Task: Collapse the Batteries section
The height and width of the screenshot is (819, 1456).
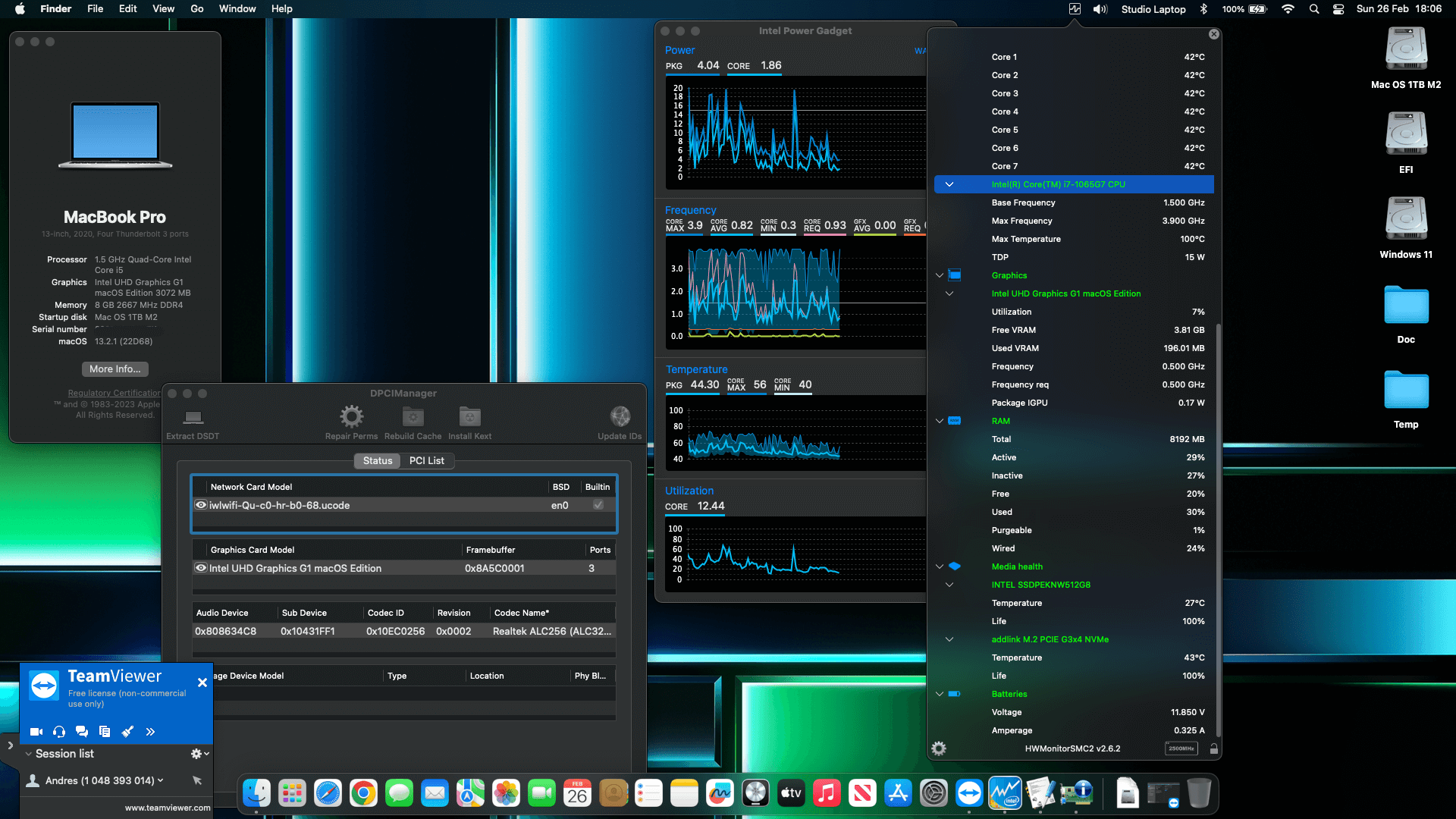Action: 940,694
